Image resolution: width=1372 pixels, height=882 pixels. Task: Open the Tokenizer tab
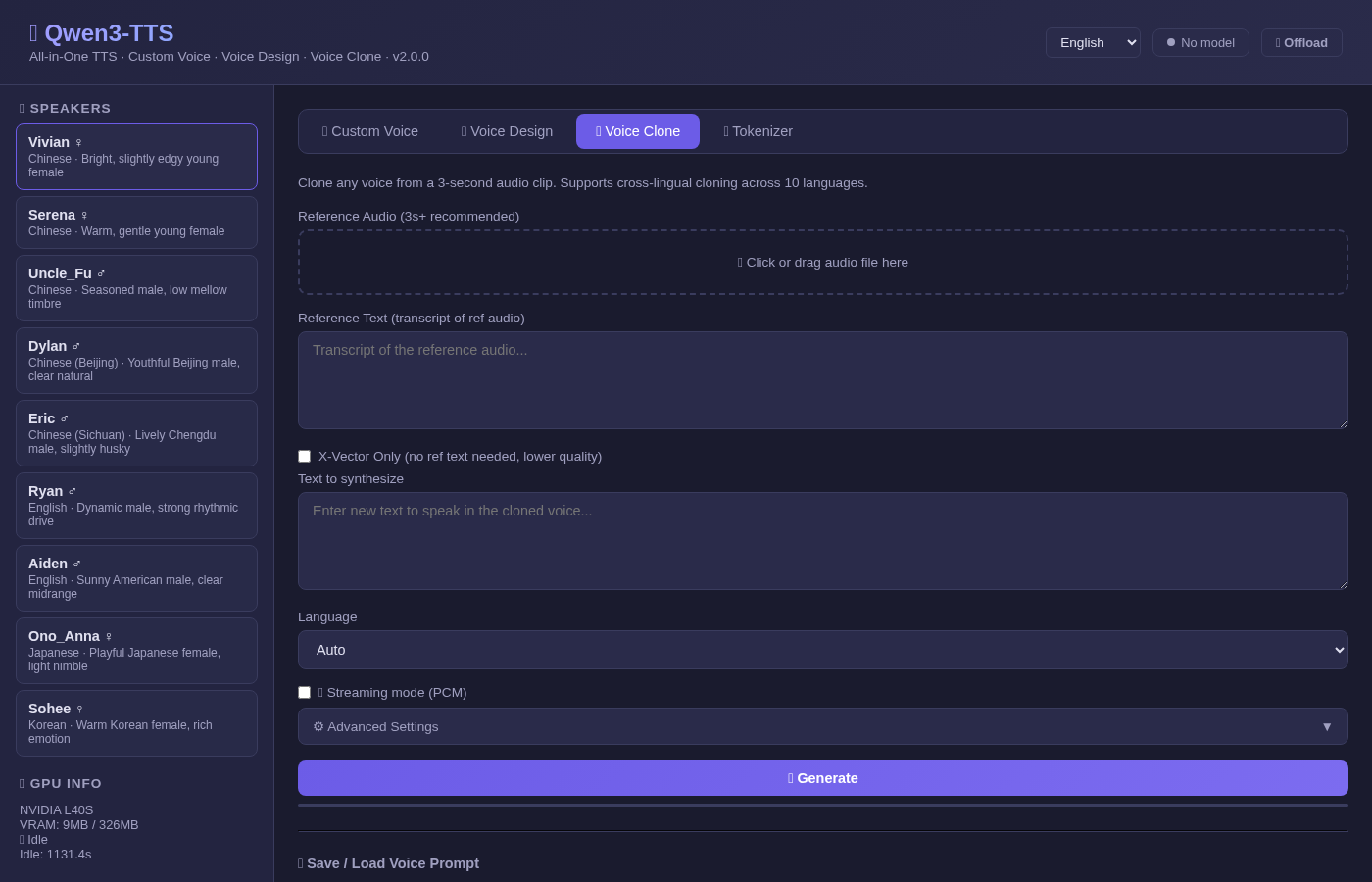(758, 131)
